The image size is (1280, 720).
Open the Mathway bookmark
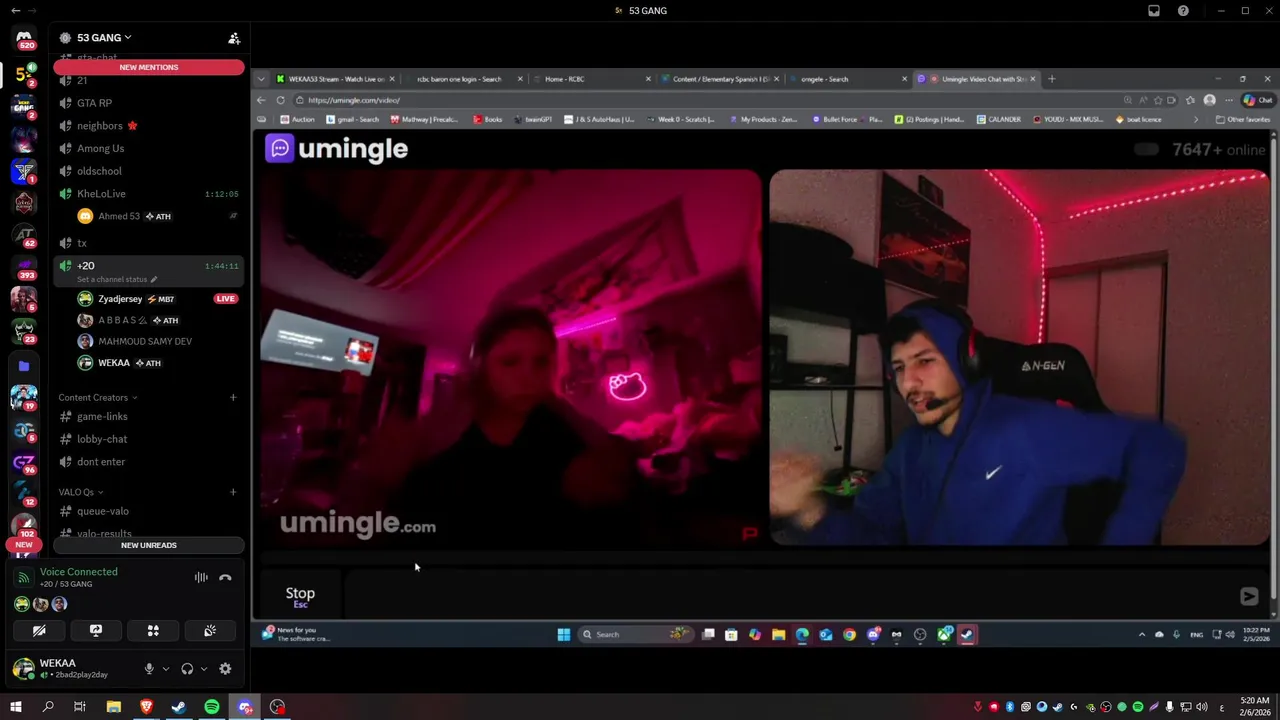[x=424, y=119]
